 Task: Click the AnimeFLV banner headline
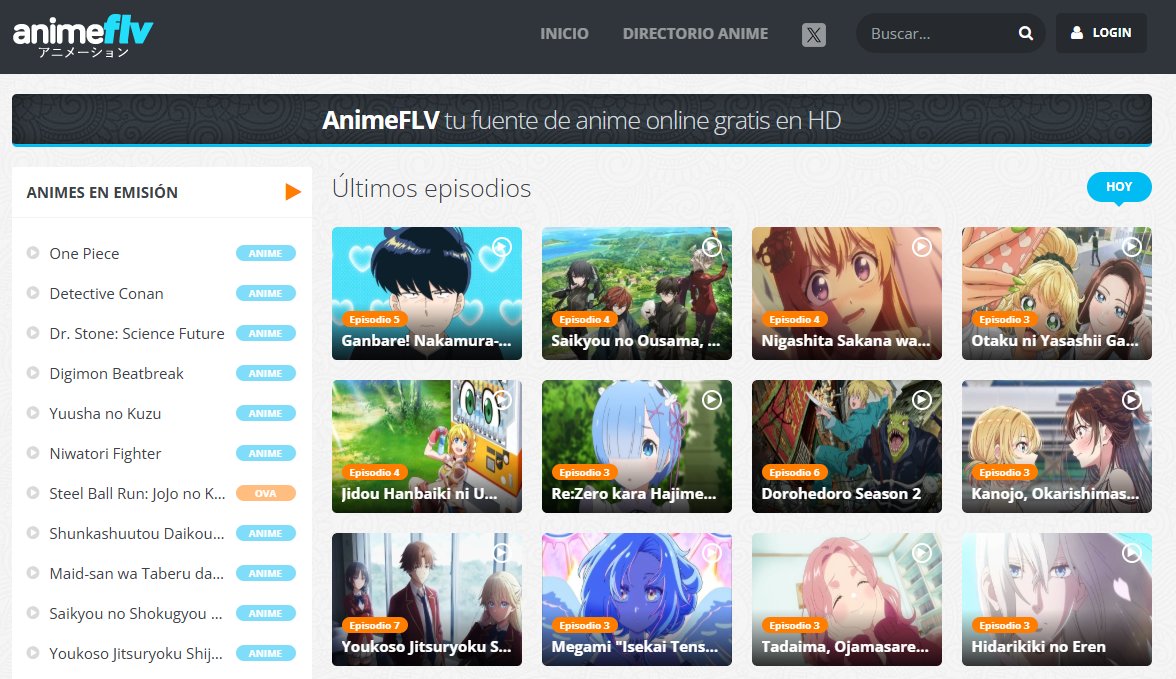pos(581,120)
